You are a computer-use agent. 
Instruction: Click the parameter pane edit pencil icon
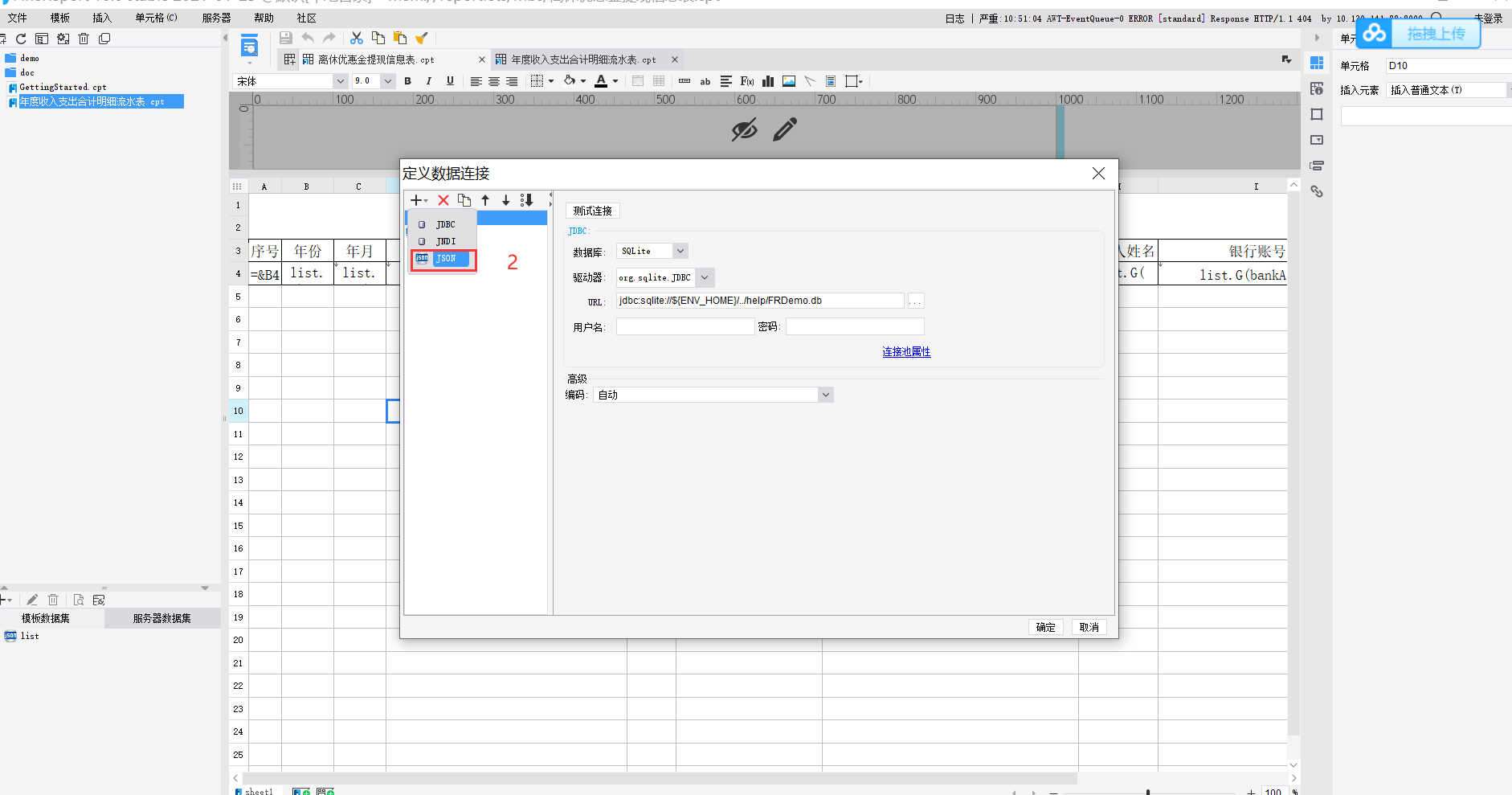[x=785, y=129]
